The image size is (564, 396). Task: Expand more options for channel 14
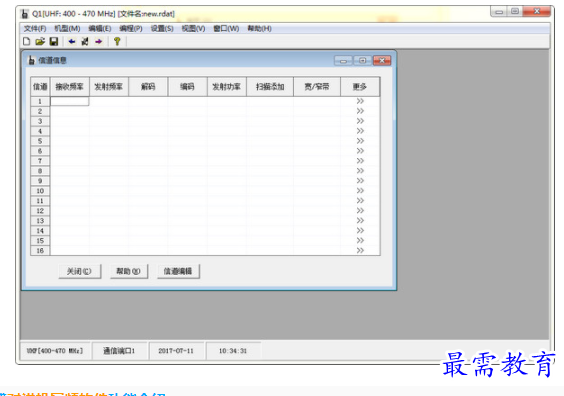point(360,231)
